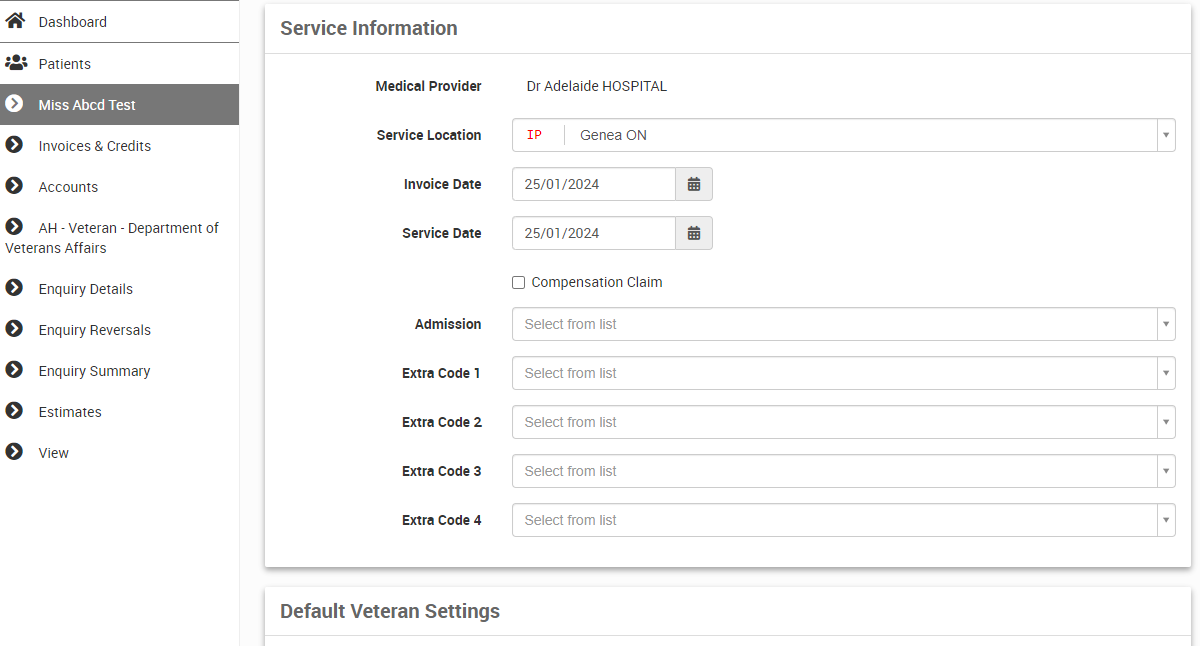Tick the Compensation Claim checkbox
Image resolution: width=1200 pixels, height=646 pixels.
coord(518,283)
